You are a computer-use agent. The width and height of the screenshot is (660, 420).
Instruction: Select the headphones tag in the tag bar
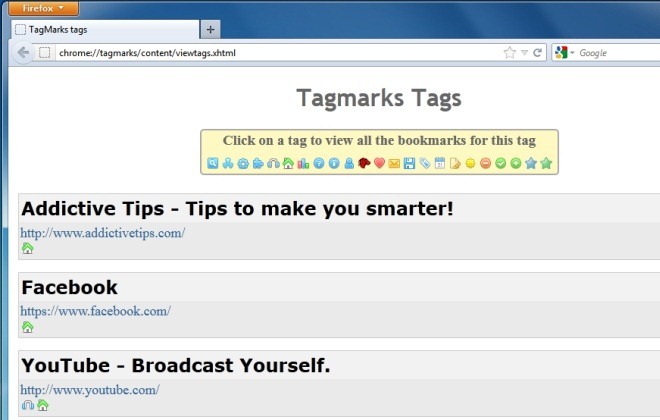pyautogui.click(x=273, y=163)
